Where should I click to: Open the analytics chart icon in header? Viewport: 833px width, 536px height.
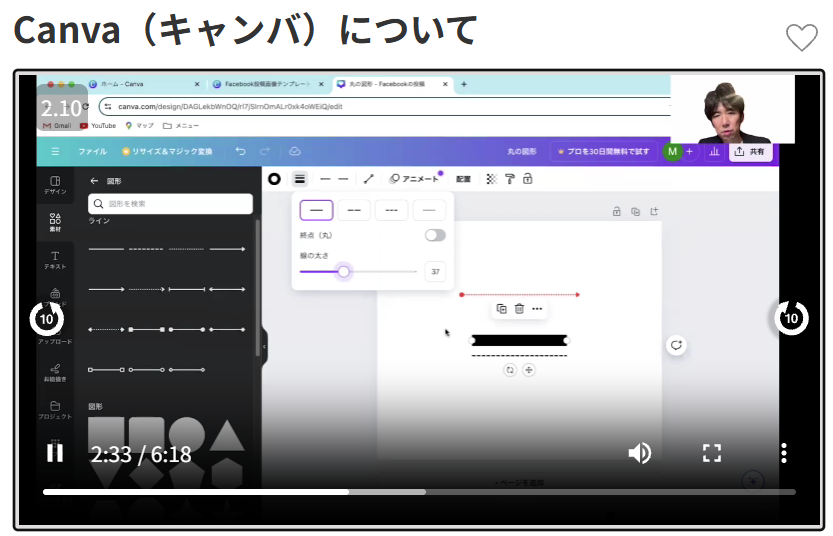[714, 151]
